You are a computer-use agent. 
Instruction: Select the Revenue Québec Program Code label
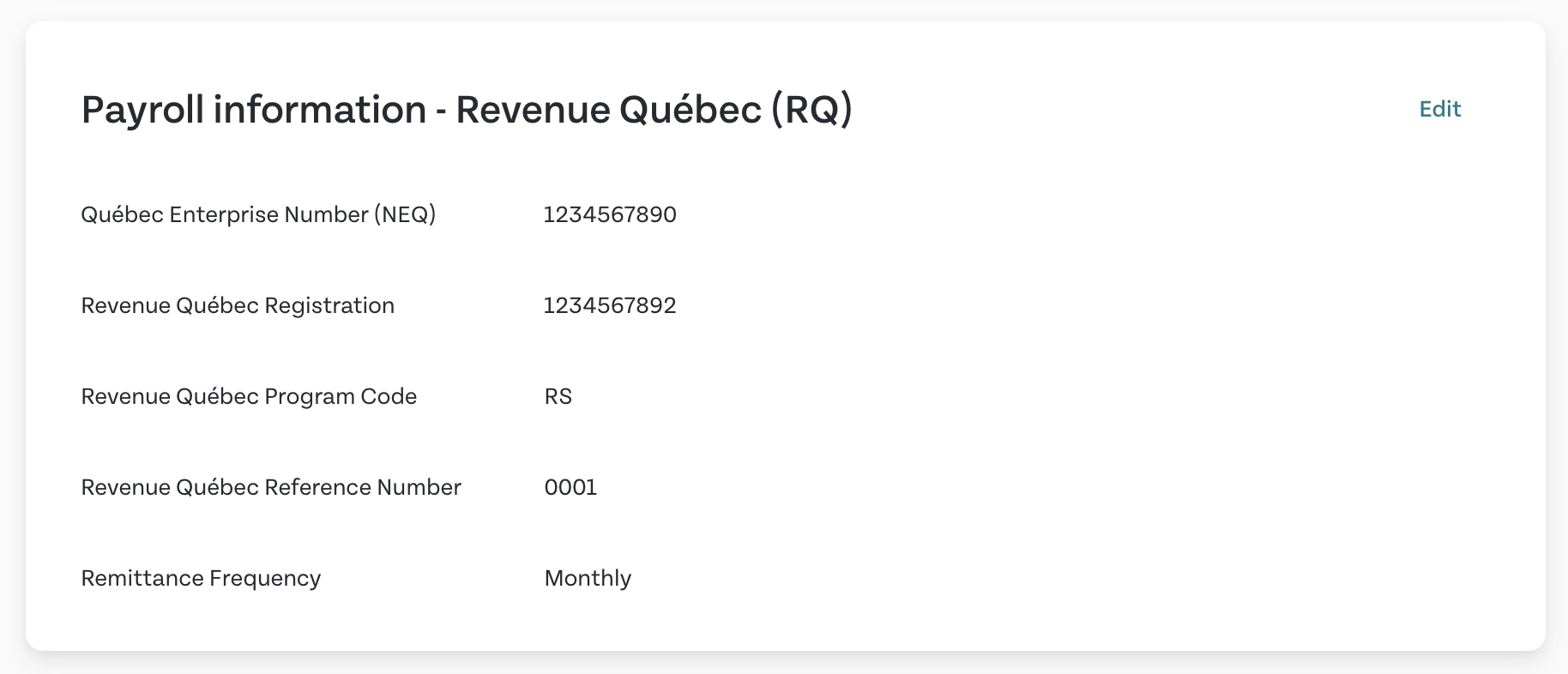[x=249, y=396]
